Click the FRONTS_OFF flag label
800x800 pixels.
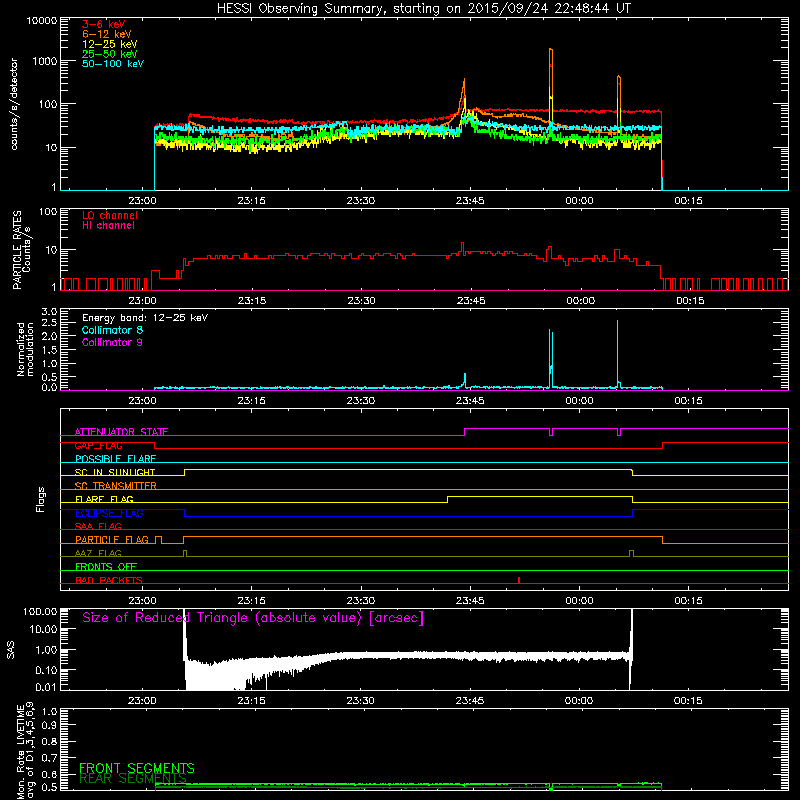106,567
